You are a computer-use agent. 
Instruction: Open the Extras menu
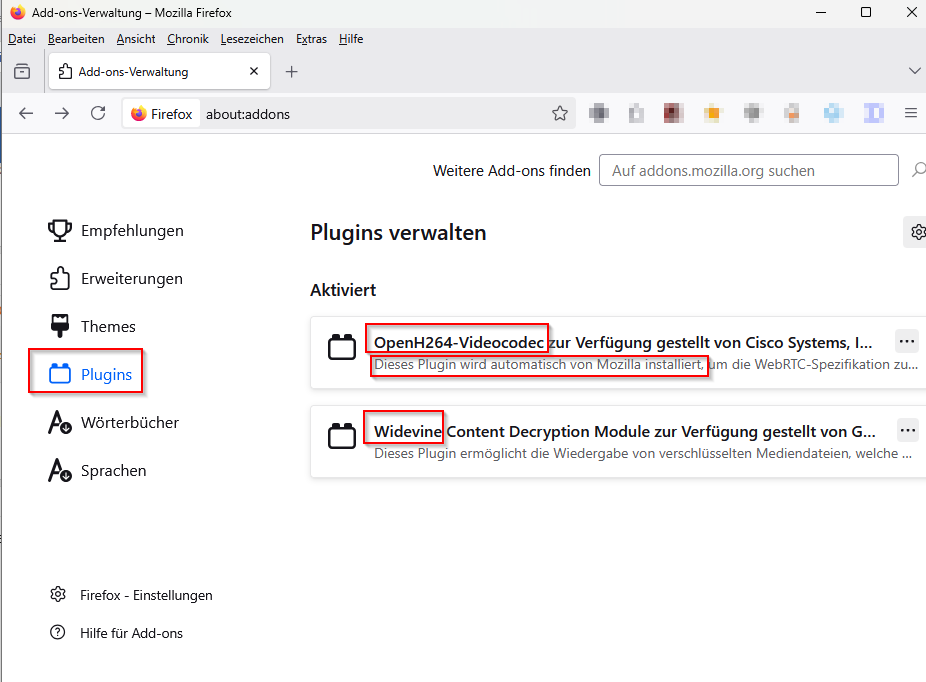pos(311,39)
